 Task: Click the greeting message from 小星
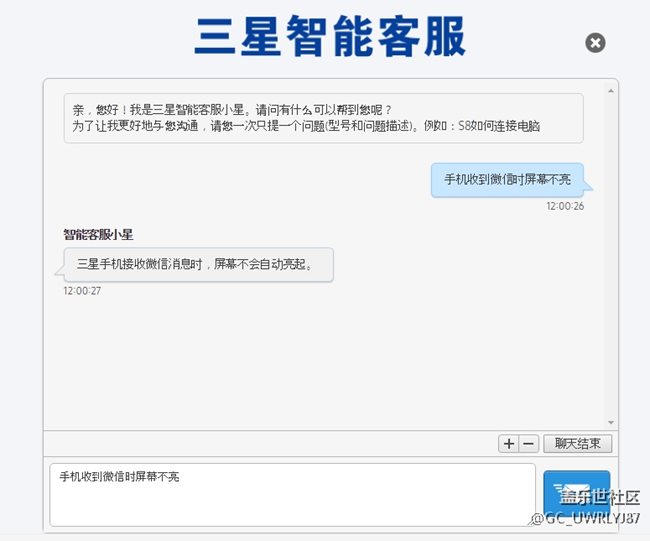coord(323,118)
